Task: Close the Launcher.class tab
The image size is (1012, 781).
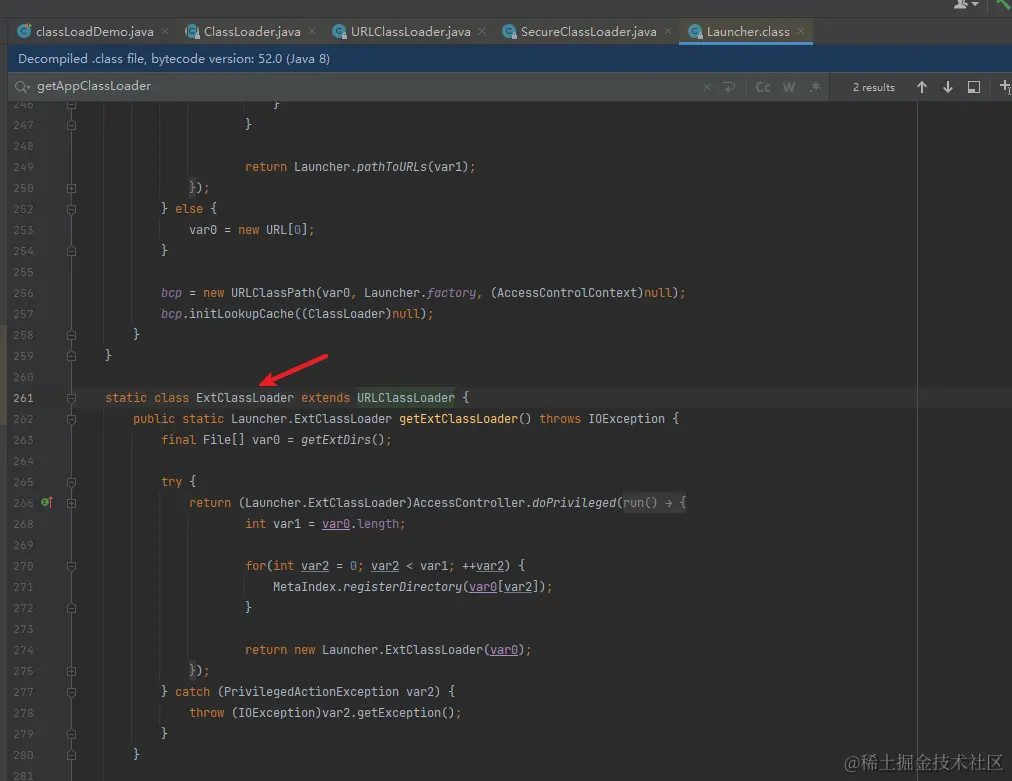Action: [x=800, y=31]
